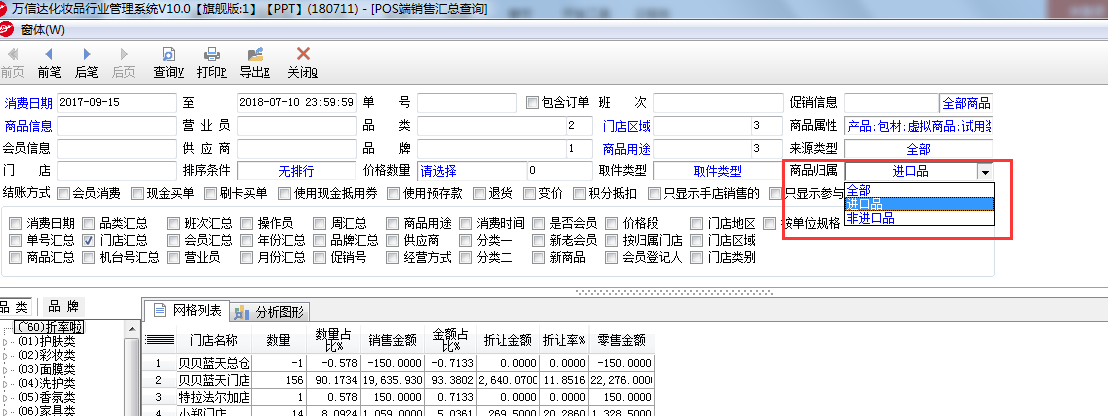Check the 品类汇总 checkbox
This screenshot has height=416, width=1108.
point(88,223)
